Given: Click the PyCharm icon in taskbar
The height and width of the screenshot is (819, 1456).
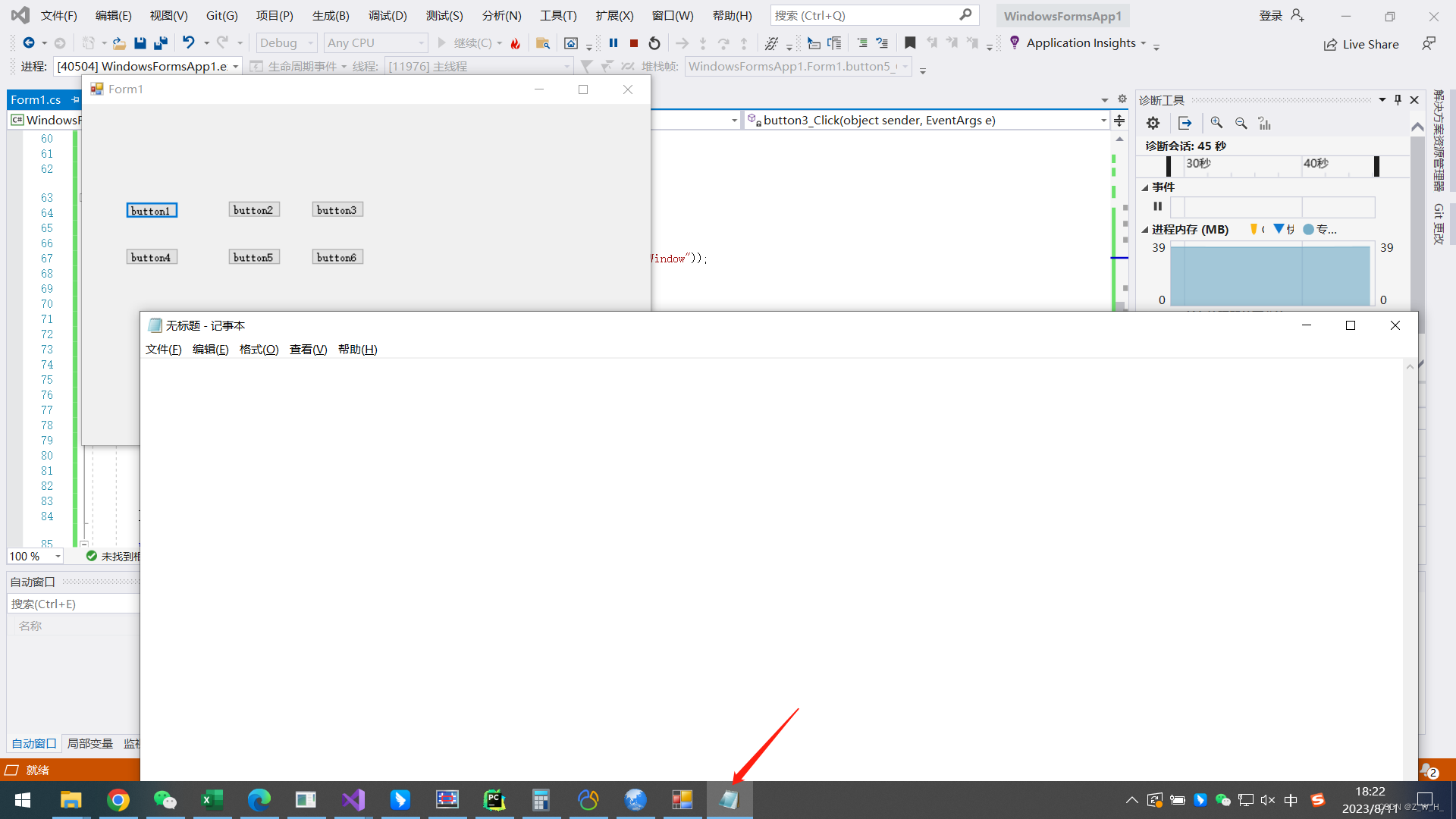Looking at the screenshot, I should pos(494,800).
